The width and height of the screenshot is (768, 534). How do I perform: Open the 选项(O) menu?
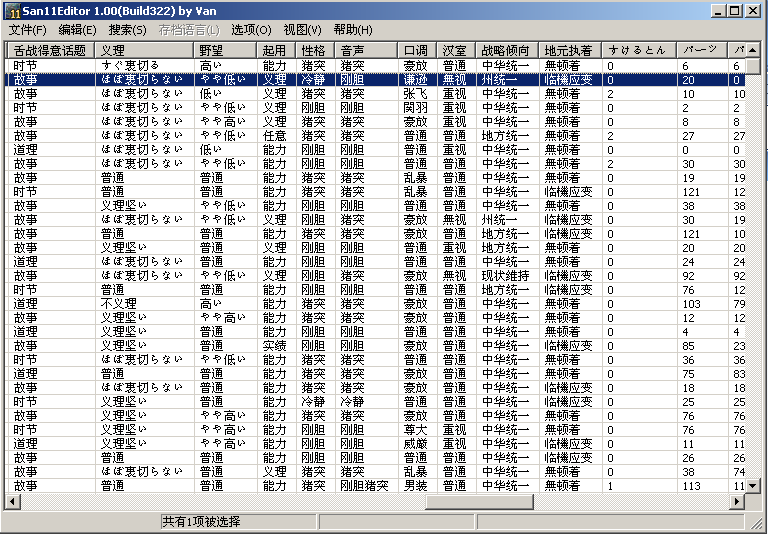coord(250,30)
